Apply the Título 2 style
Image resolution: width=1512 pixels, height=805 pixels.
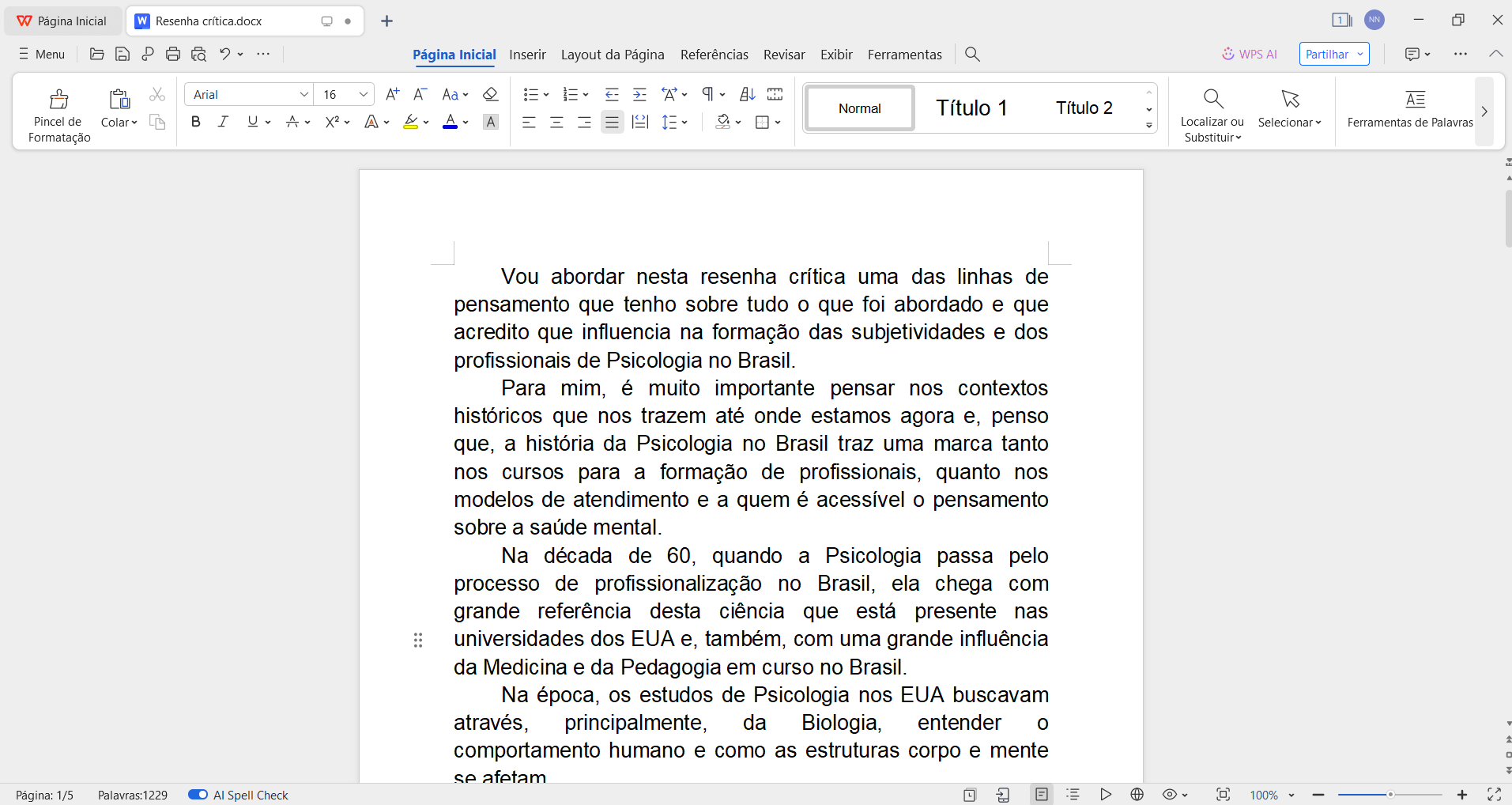1084,108
